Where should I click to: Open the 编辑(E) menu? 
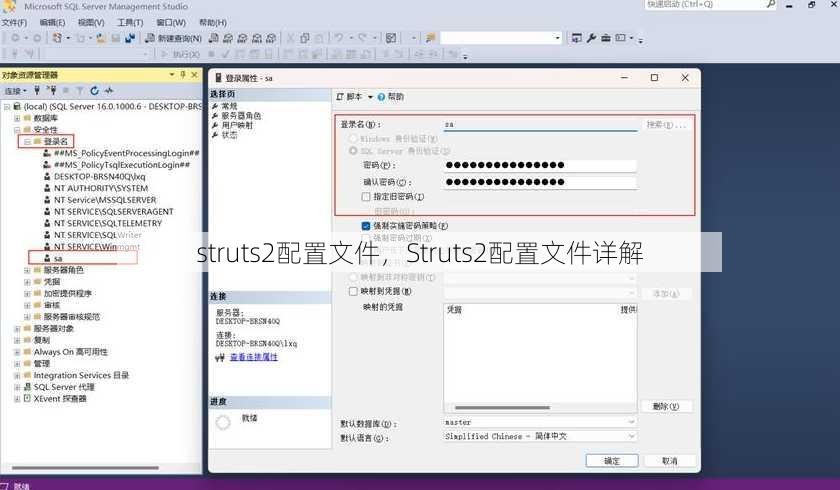pos(52,22)
